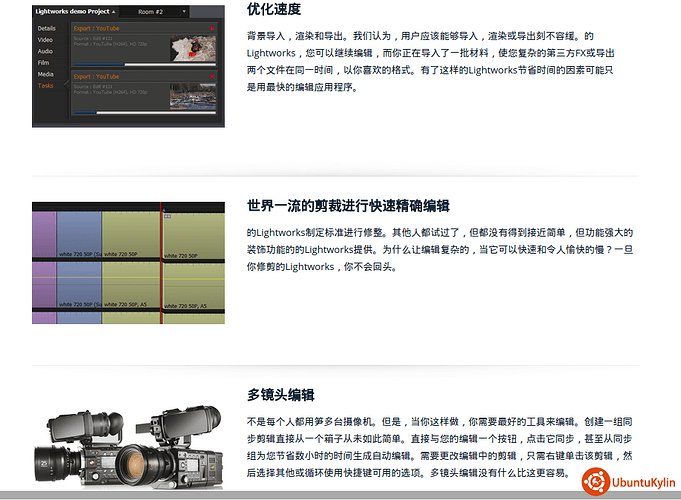Click the heading 世界一流的剪裁进行快速精确编辑
Image resolution: width=681 pixels, height=500 pixels.
(348, 205)
